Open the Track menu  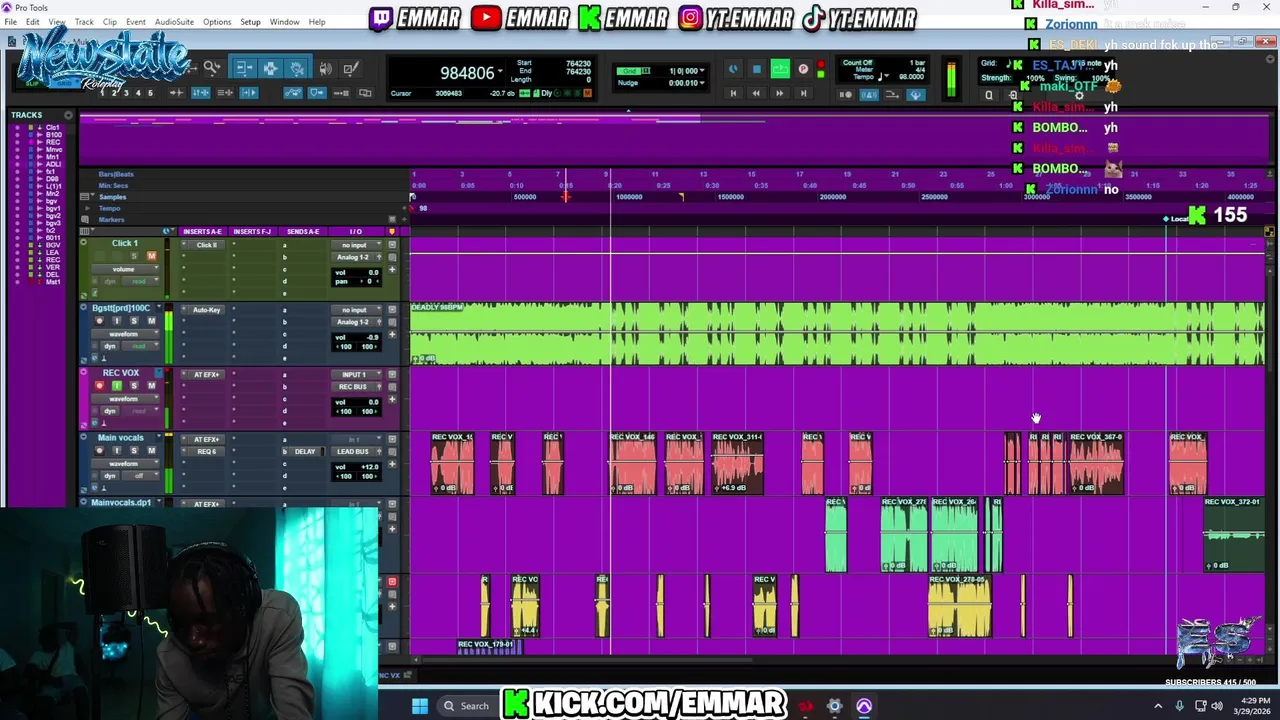coord(84,22)
